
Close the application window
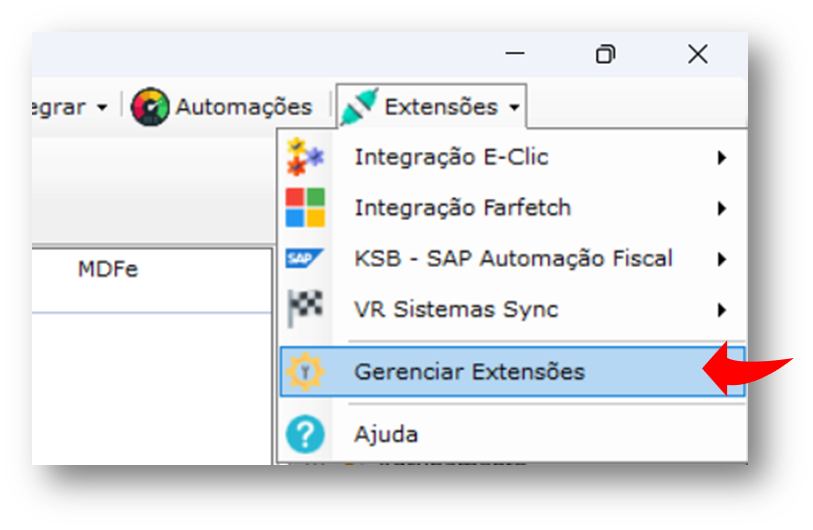[698, 54]
